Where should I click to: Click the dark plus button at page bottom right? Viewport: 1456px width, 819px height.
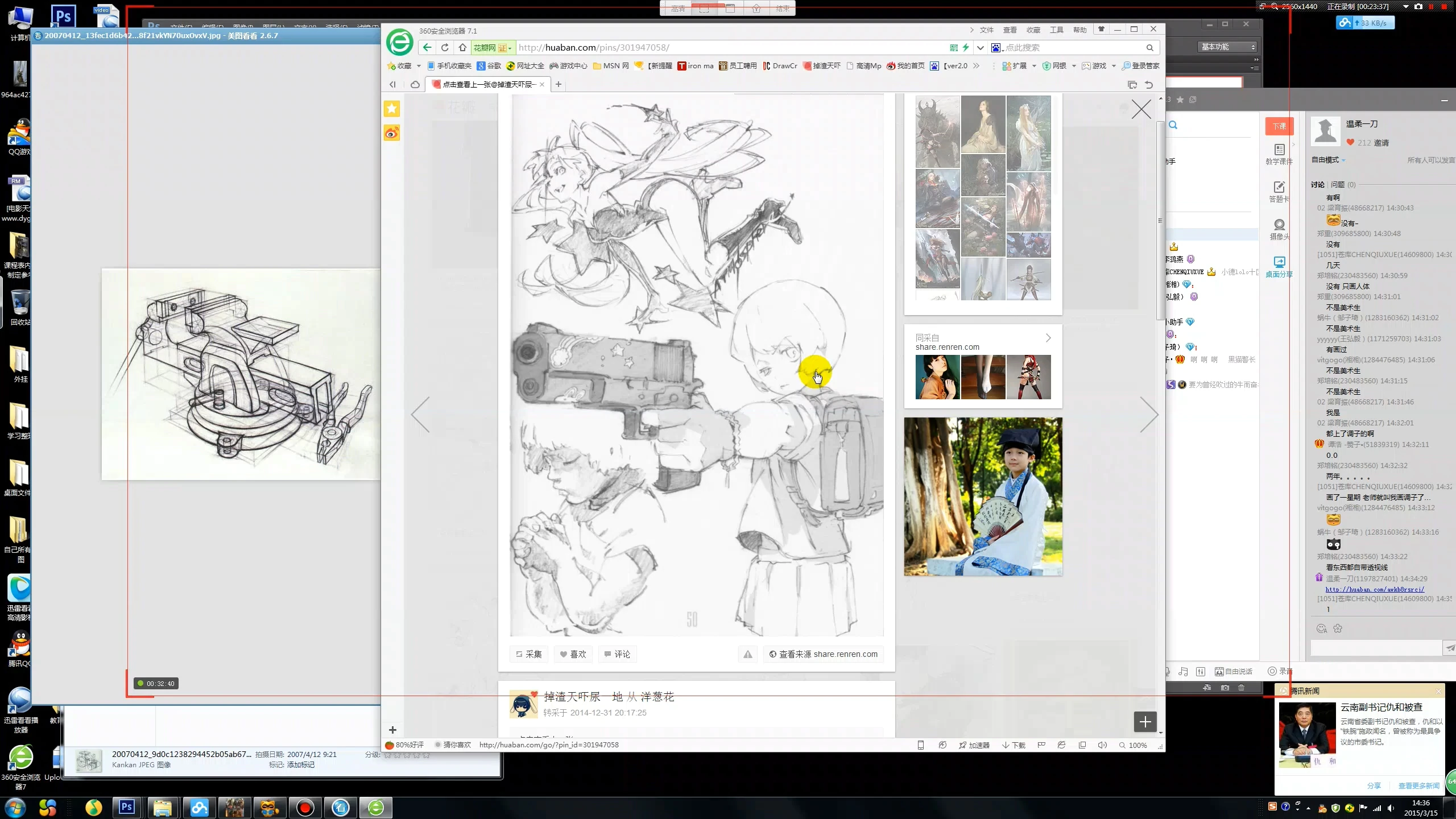coord(1145,722)
